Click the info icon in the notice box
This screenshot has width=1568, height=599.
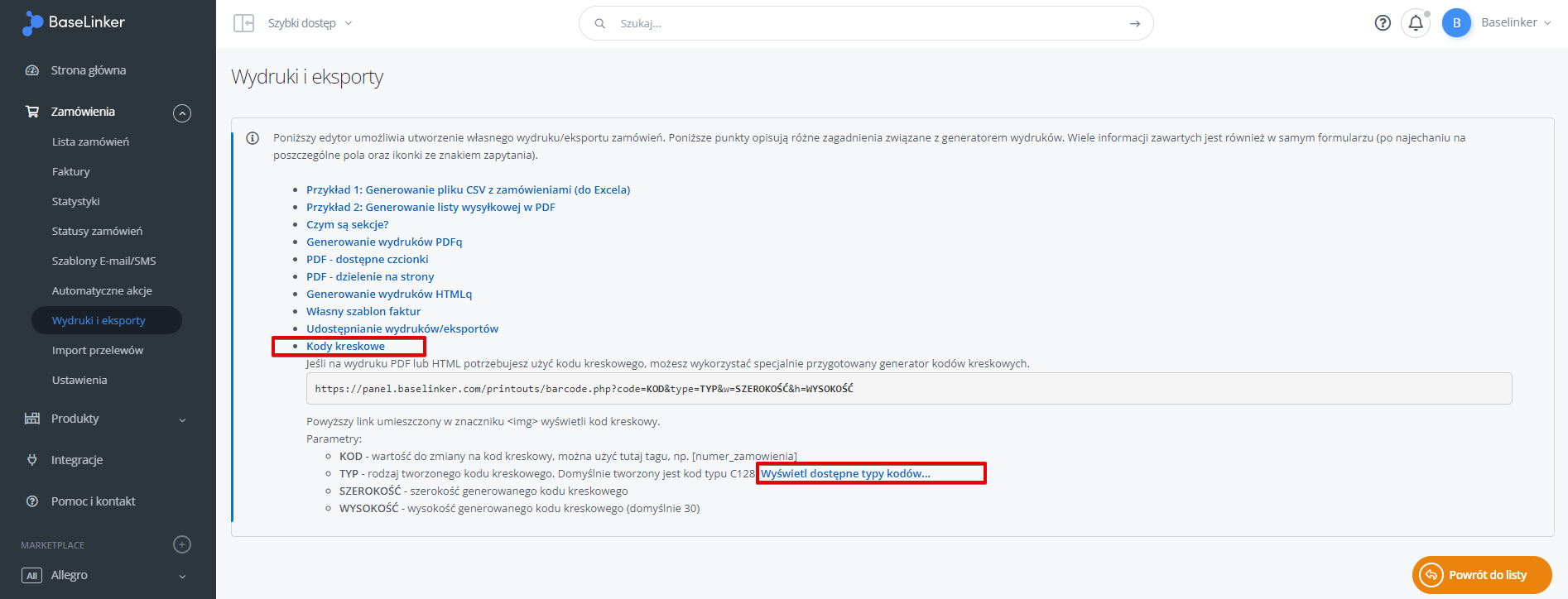(253, 138)
